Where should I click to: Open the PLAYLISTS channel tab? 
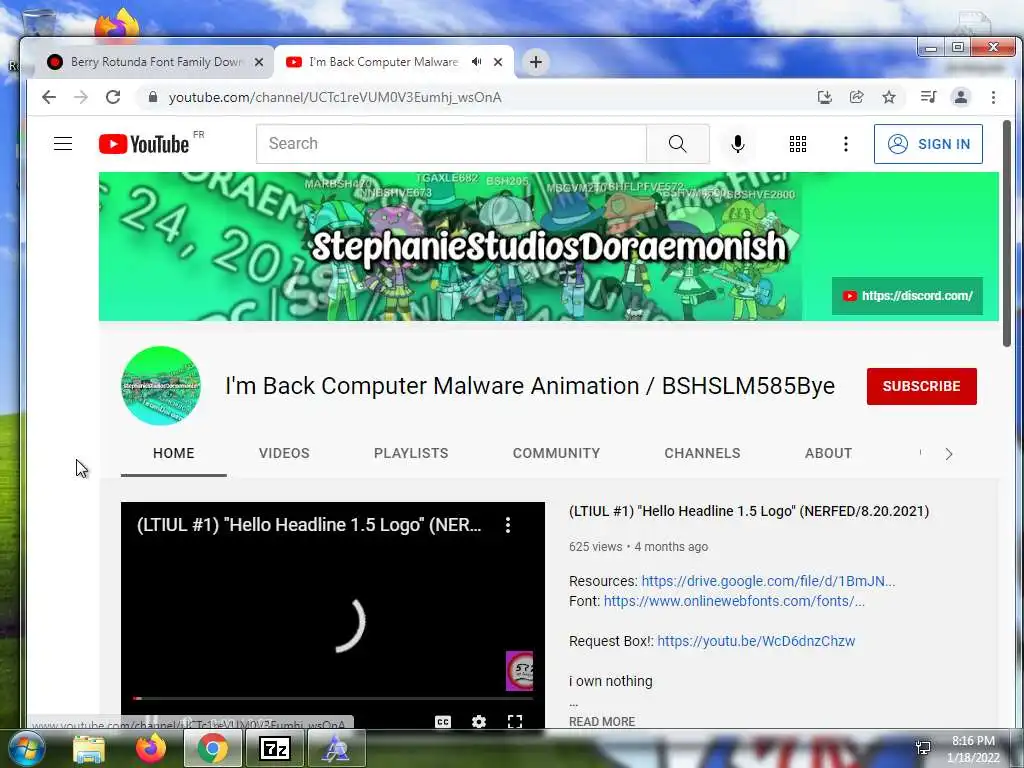(411, 453)
